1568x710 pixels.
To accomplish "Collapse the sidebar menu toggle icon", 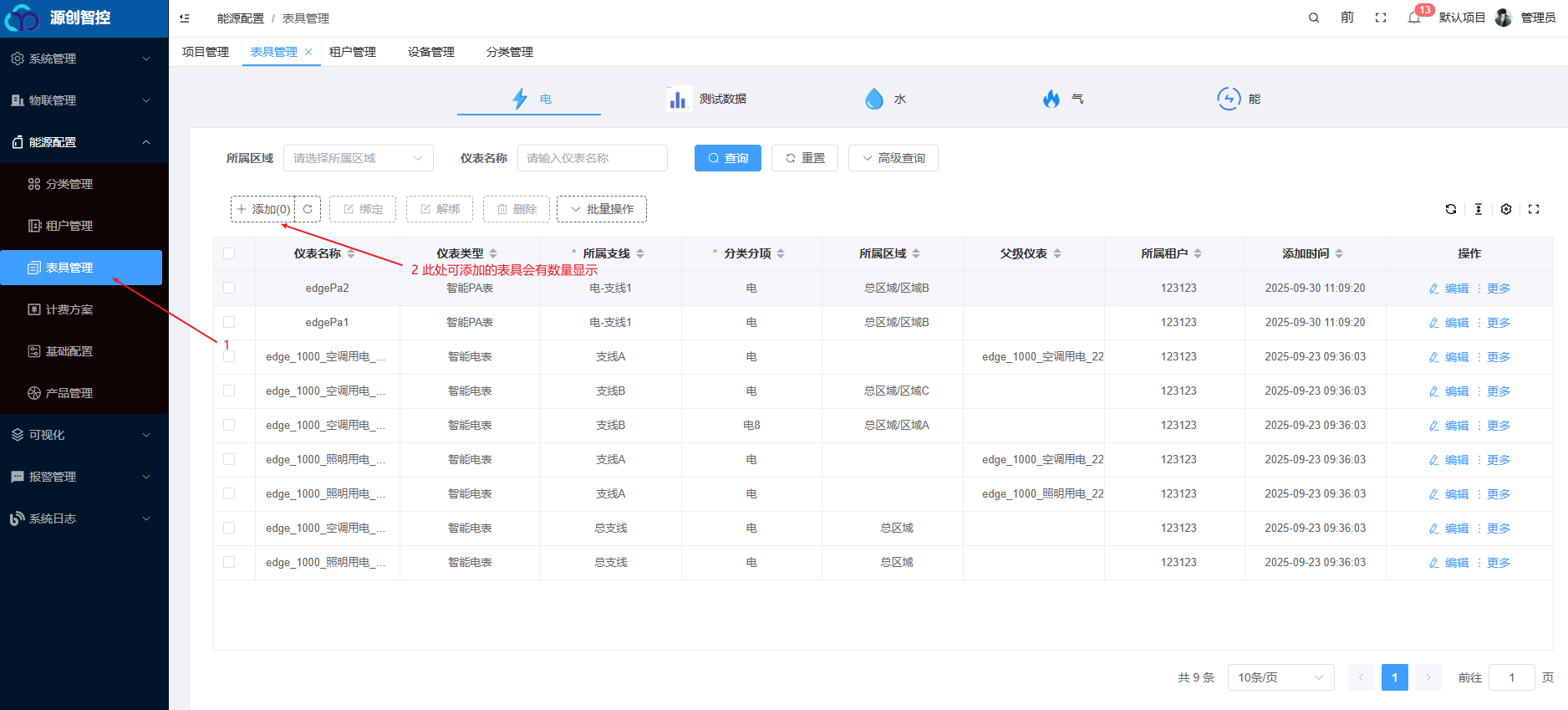I will [185, 18].
